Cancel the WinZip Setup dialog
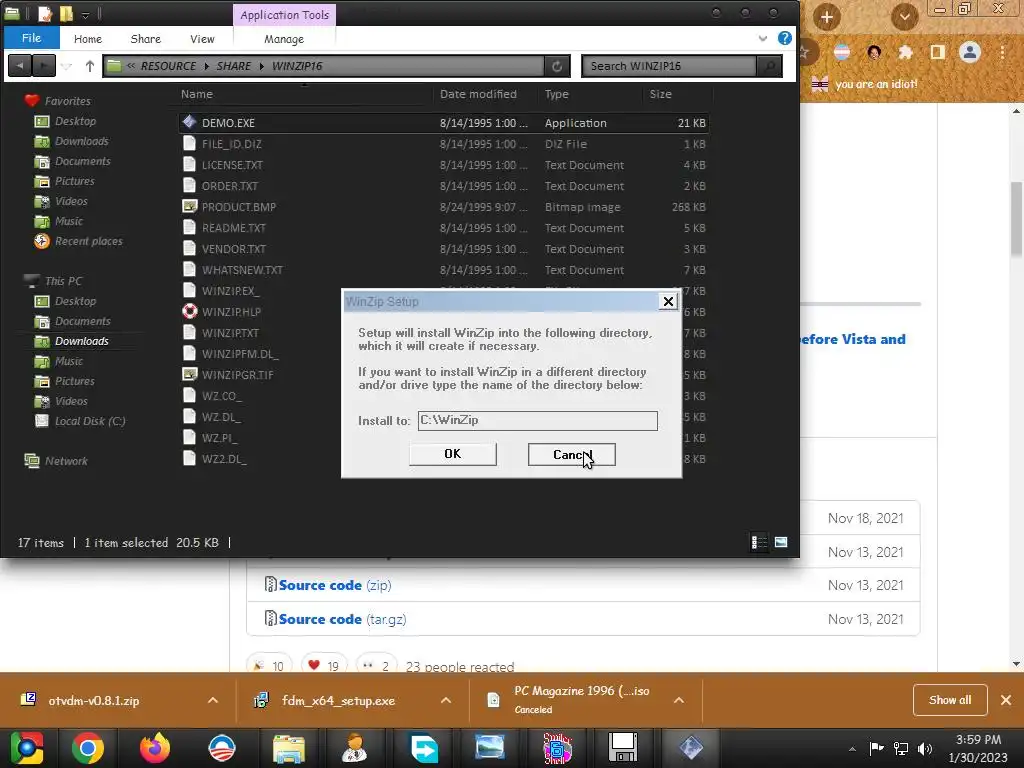1024x768 pixels. 571,455
